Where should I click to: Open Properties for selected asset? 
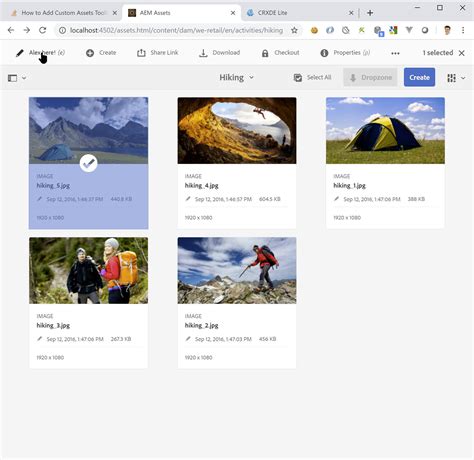tap(345, 53)
